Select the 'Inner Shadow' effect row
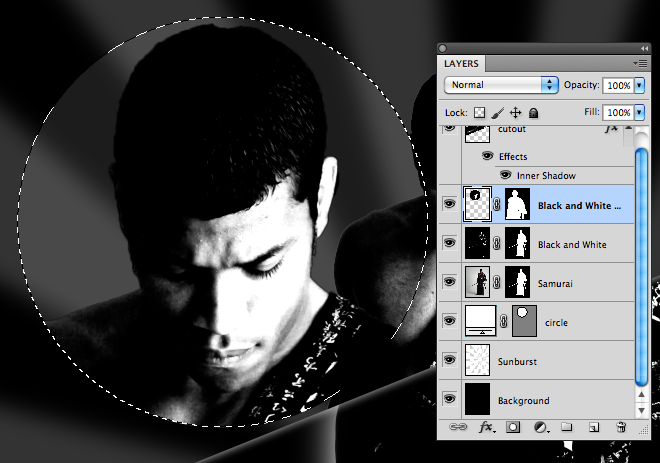The image size is (660, 463). (x=546, y=176)
